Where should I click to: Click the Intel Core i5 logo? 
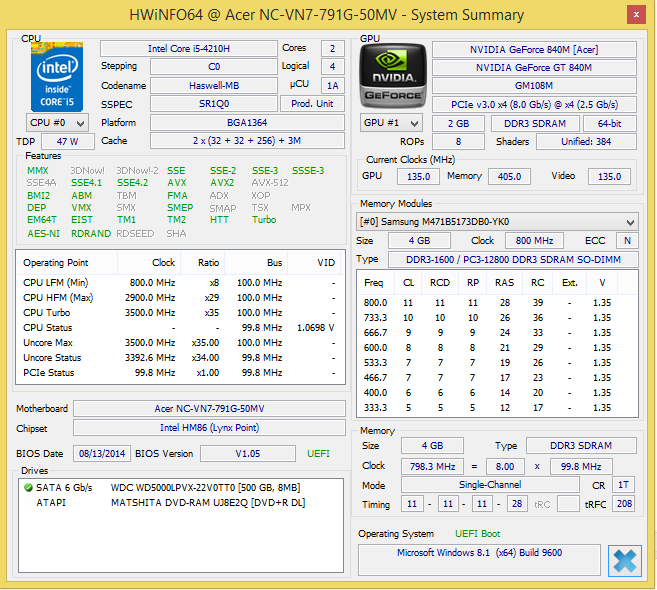pyautogui.click(x=57, y=77)
